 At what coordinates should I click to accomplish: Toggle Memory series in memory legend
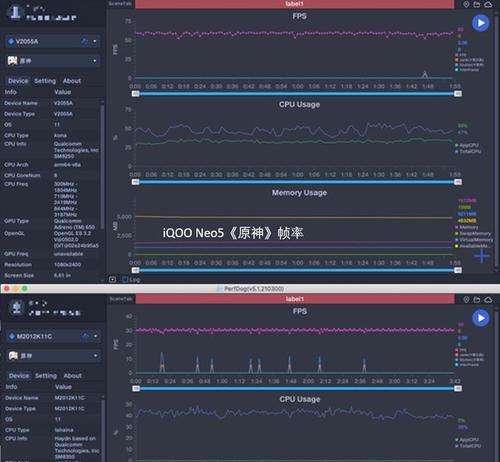467,227
